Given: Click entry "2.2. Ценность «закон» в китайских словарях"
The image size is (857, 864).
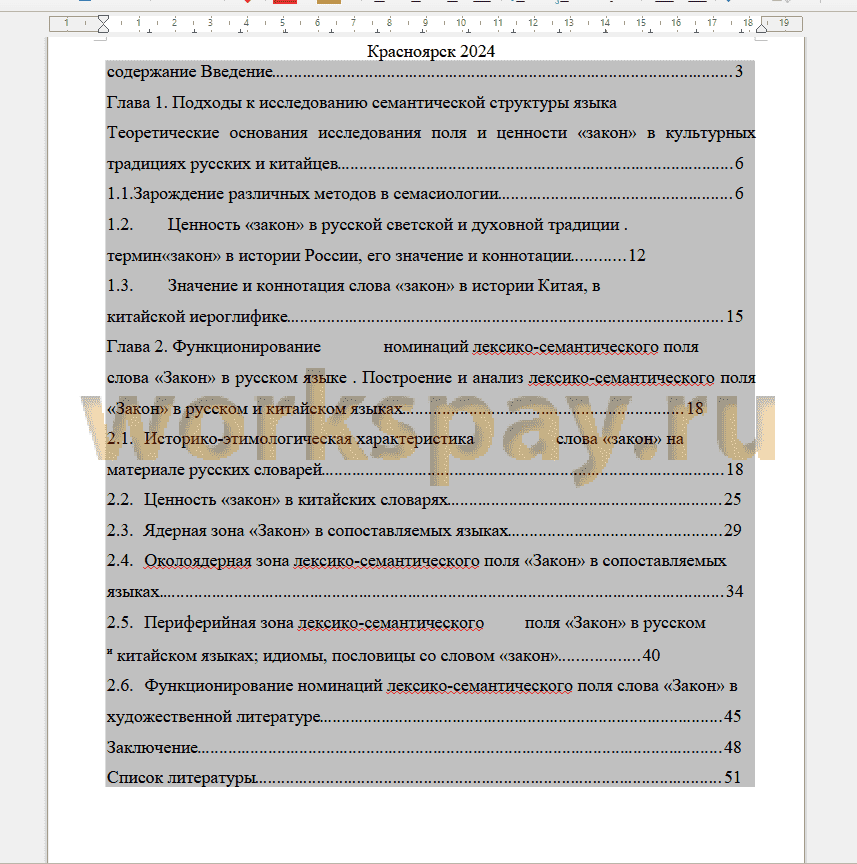Looking at the screenshot, I should pos(424,500).
